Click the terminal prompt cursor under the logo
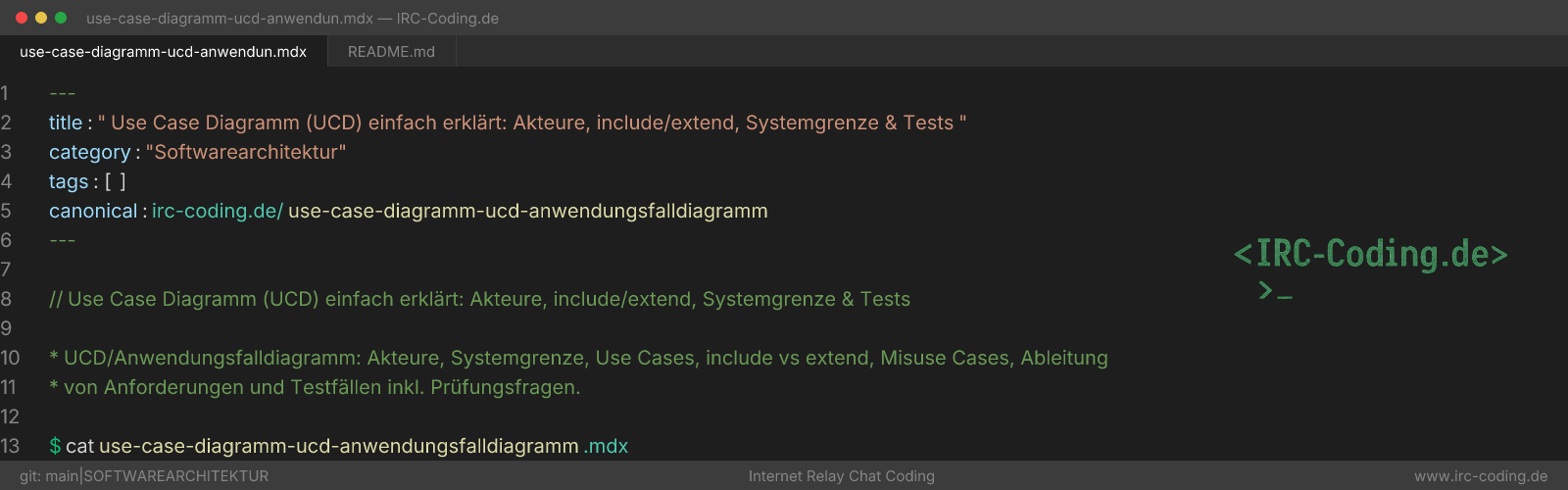Image resolution: width=1568 pixels, height=490 pixels. (1275, 291)
